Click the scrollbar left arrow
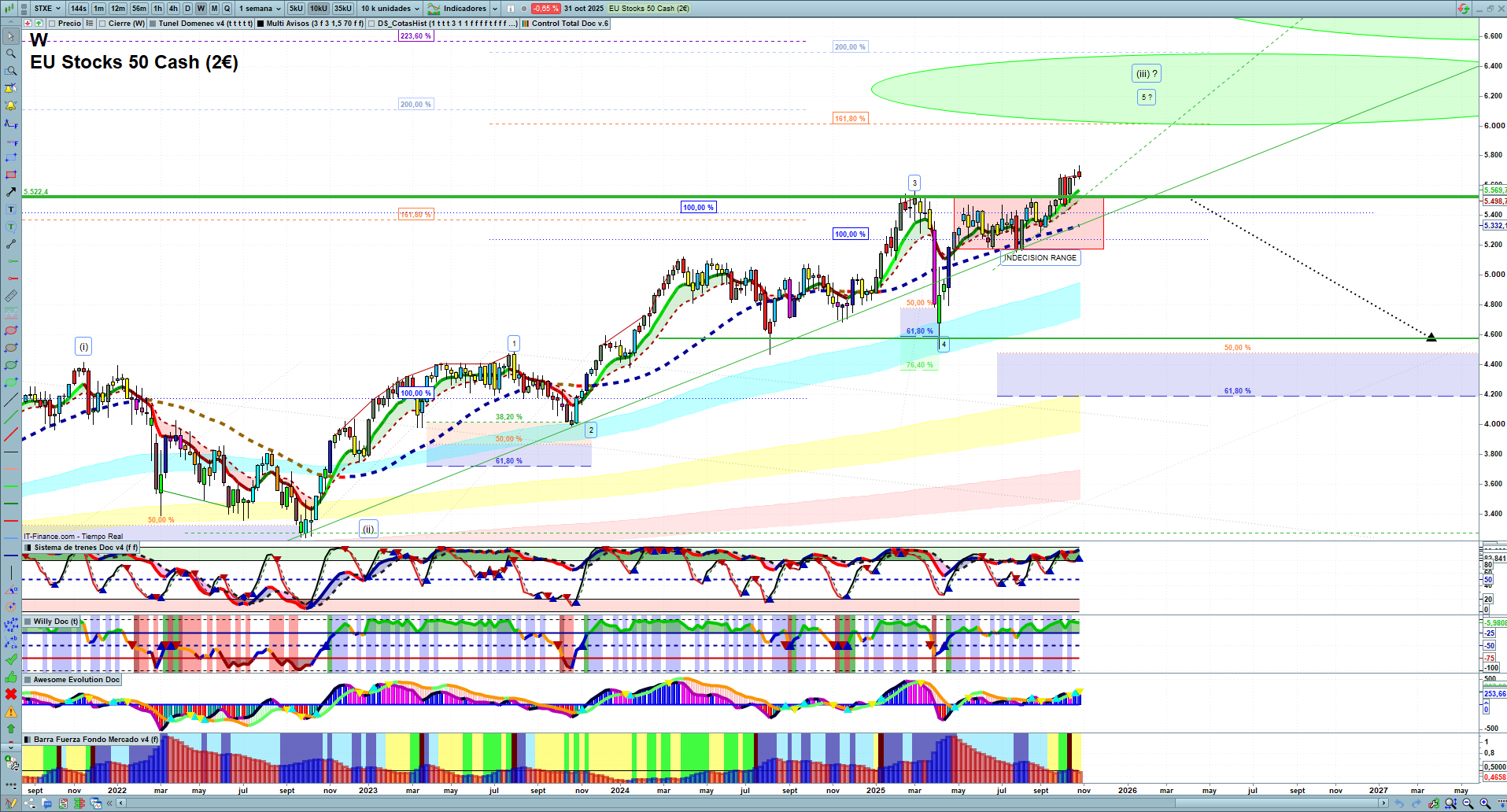 [120, 803]
